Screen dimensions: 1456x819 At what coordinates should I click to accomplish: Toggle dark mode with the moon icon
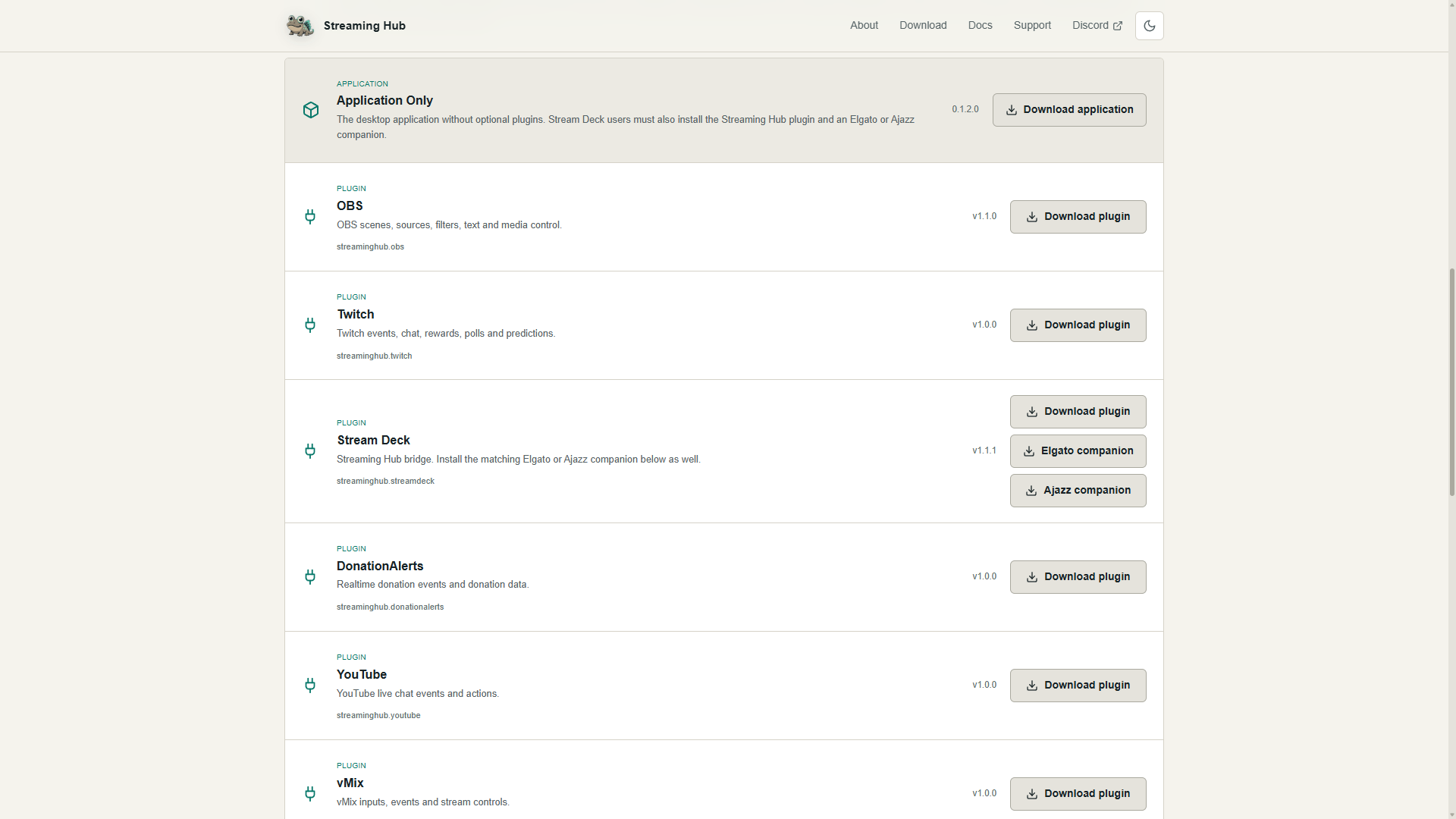(1150, 26)
